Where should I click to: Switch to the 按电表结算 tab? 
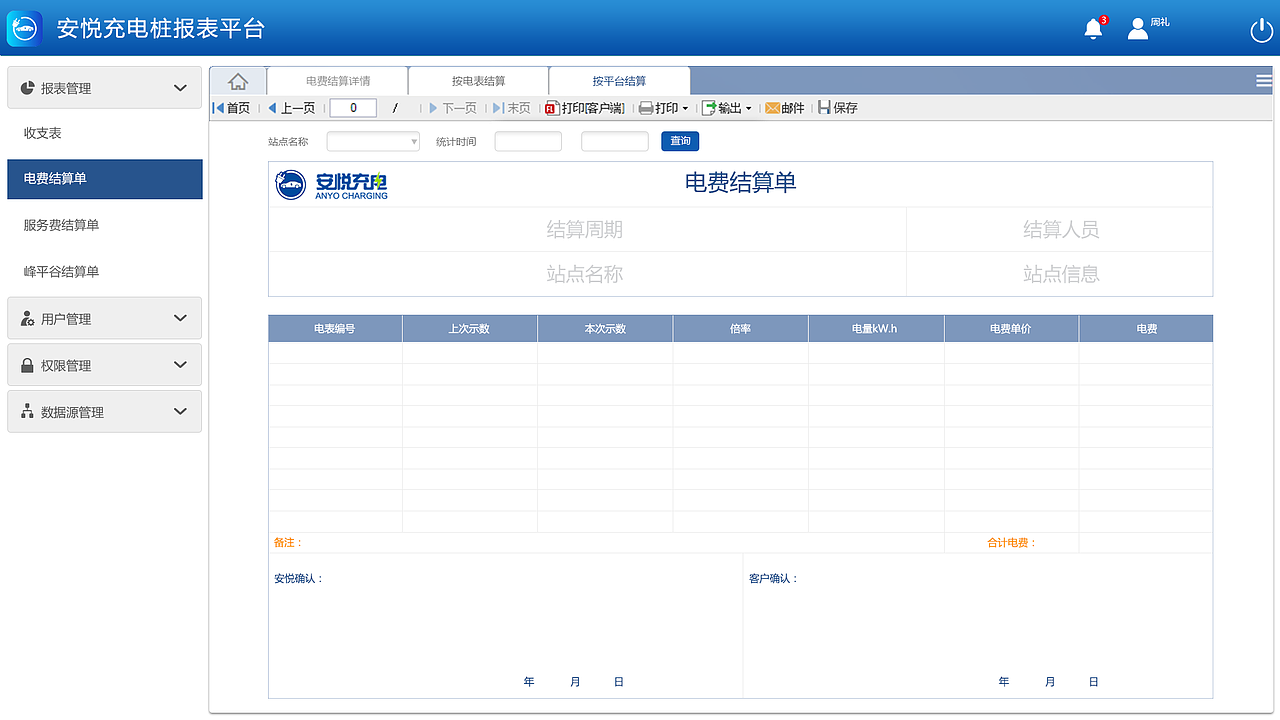tap(478, 80)
